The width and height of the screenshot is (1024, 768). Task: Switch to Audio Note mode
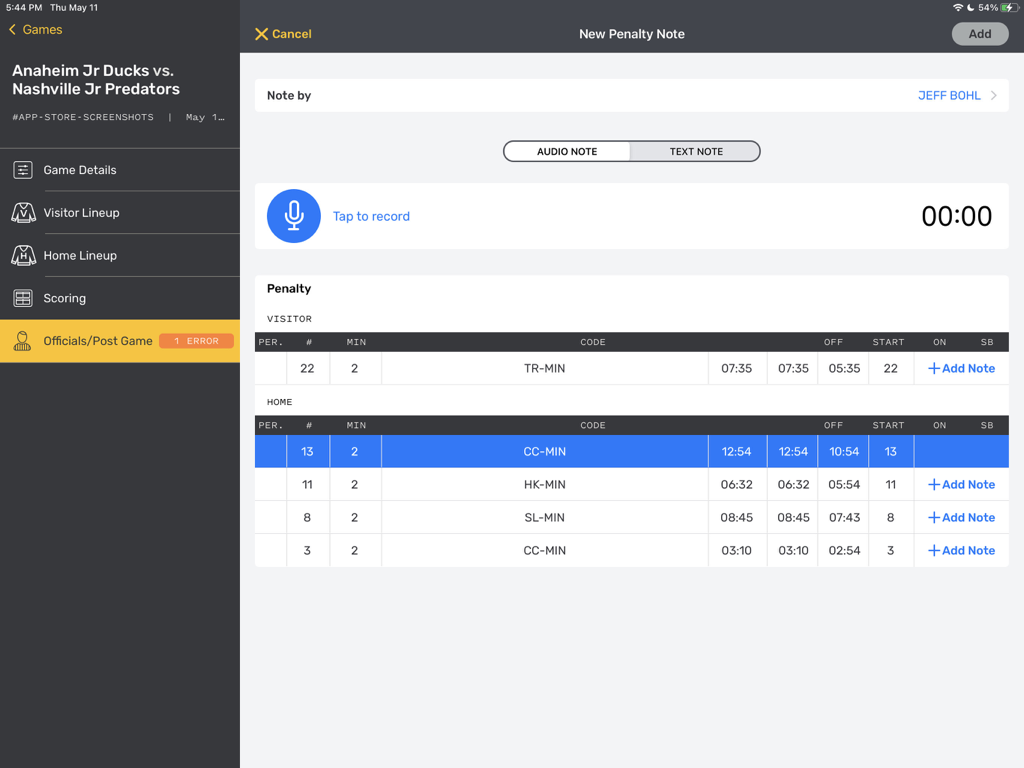pyautogui.click(x=567, y=151)
